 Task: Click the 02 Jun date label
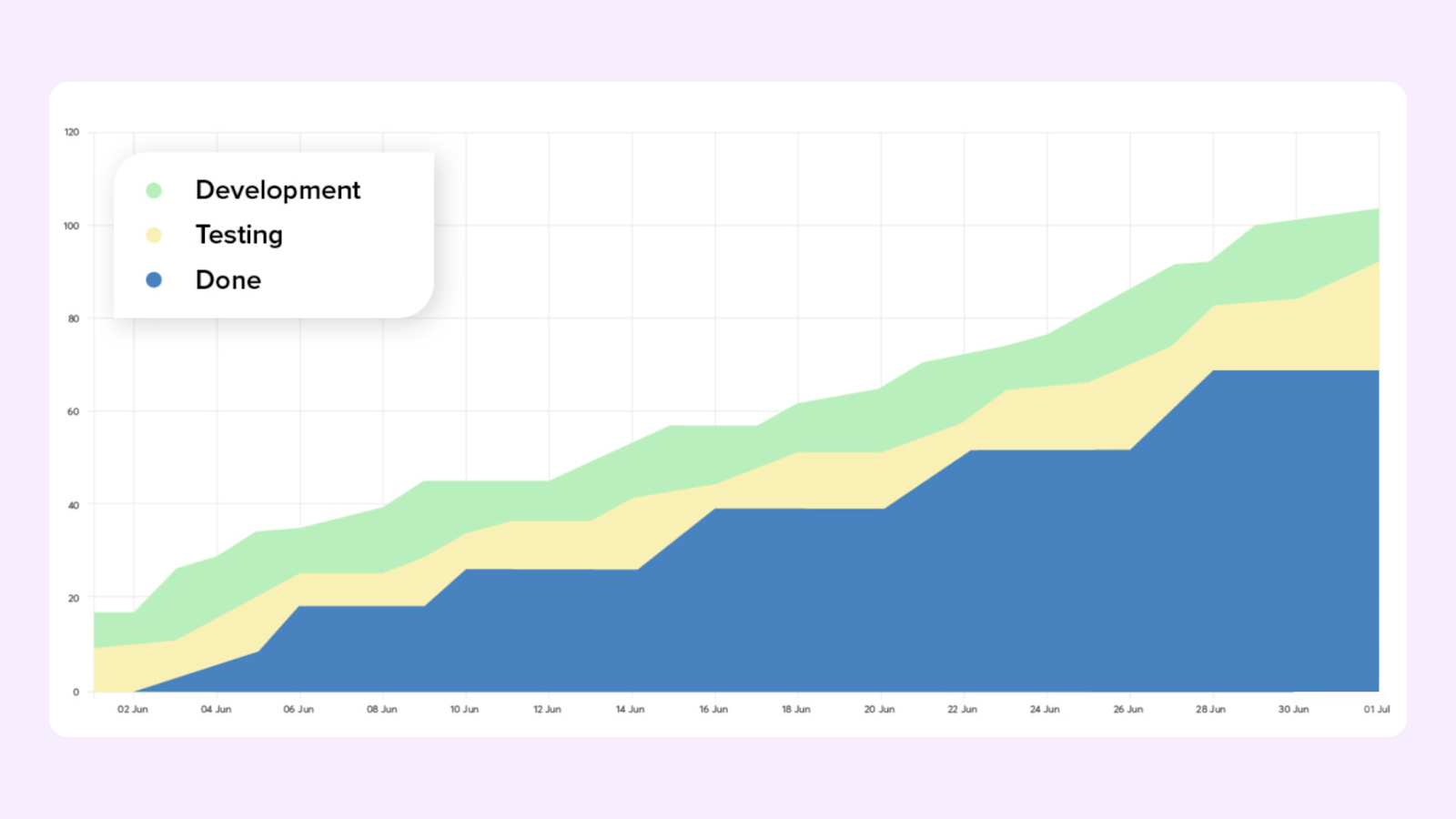coord(133,709)
